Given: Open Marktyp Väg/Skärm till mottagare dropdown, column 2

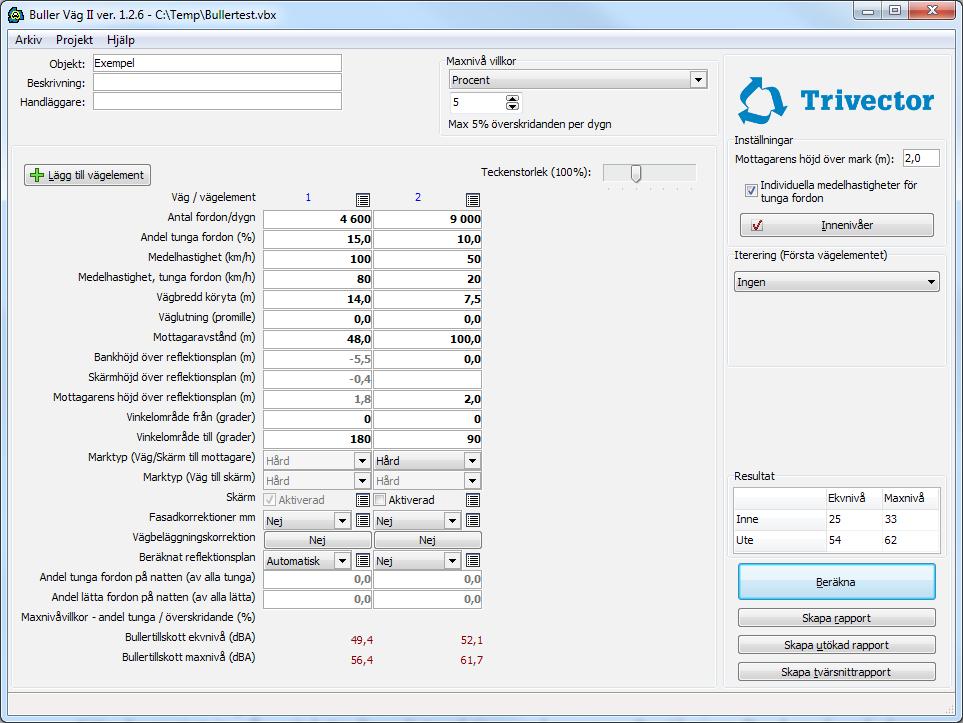Looking at the screenshot, I should coord(427,461).
